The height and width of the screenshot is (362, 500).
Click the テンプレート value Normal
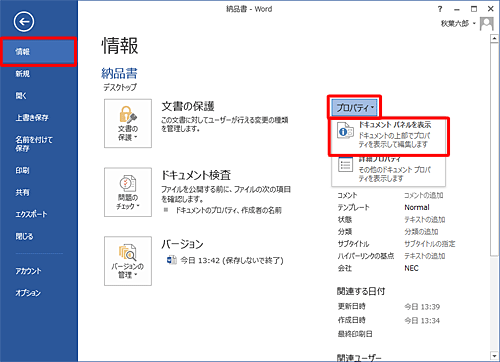(417, 207)
